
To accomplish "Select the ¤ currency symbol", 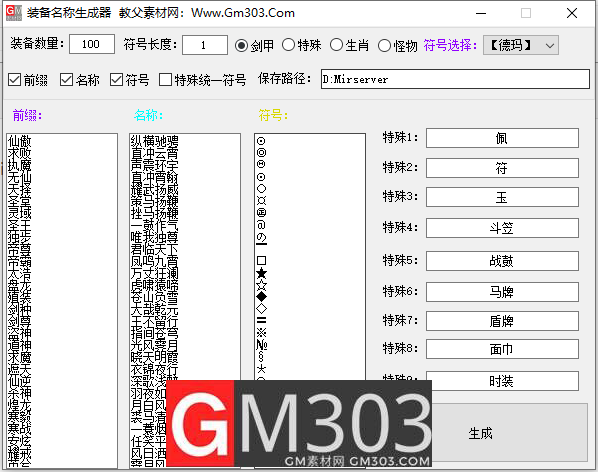I will click(261, 201).
